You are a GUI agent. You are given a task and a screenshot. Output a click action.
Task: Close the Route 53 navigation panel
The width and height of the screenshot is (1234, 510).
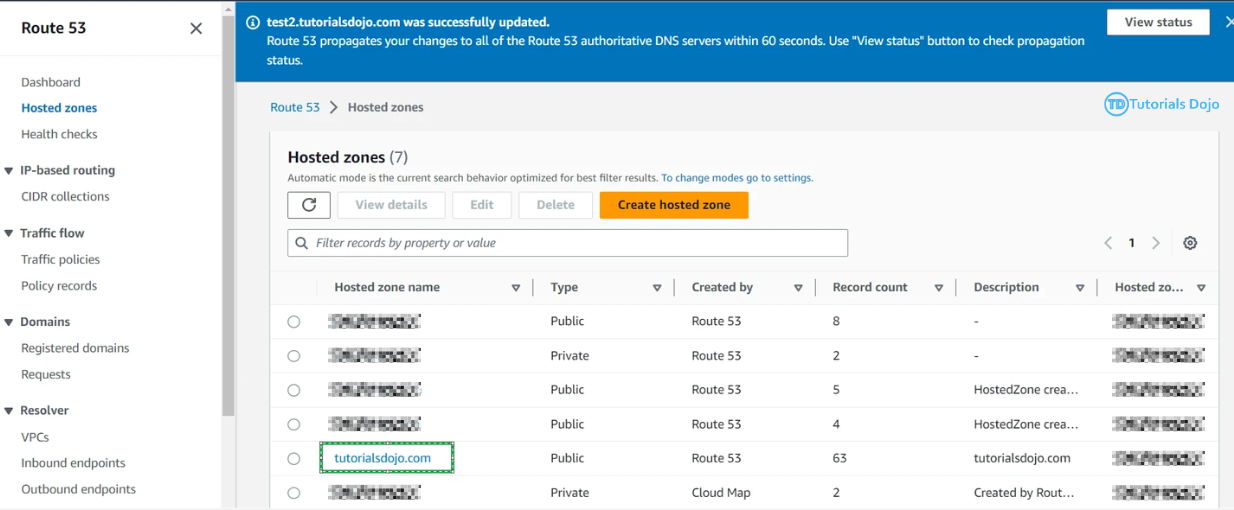tap(196, 28)
